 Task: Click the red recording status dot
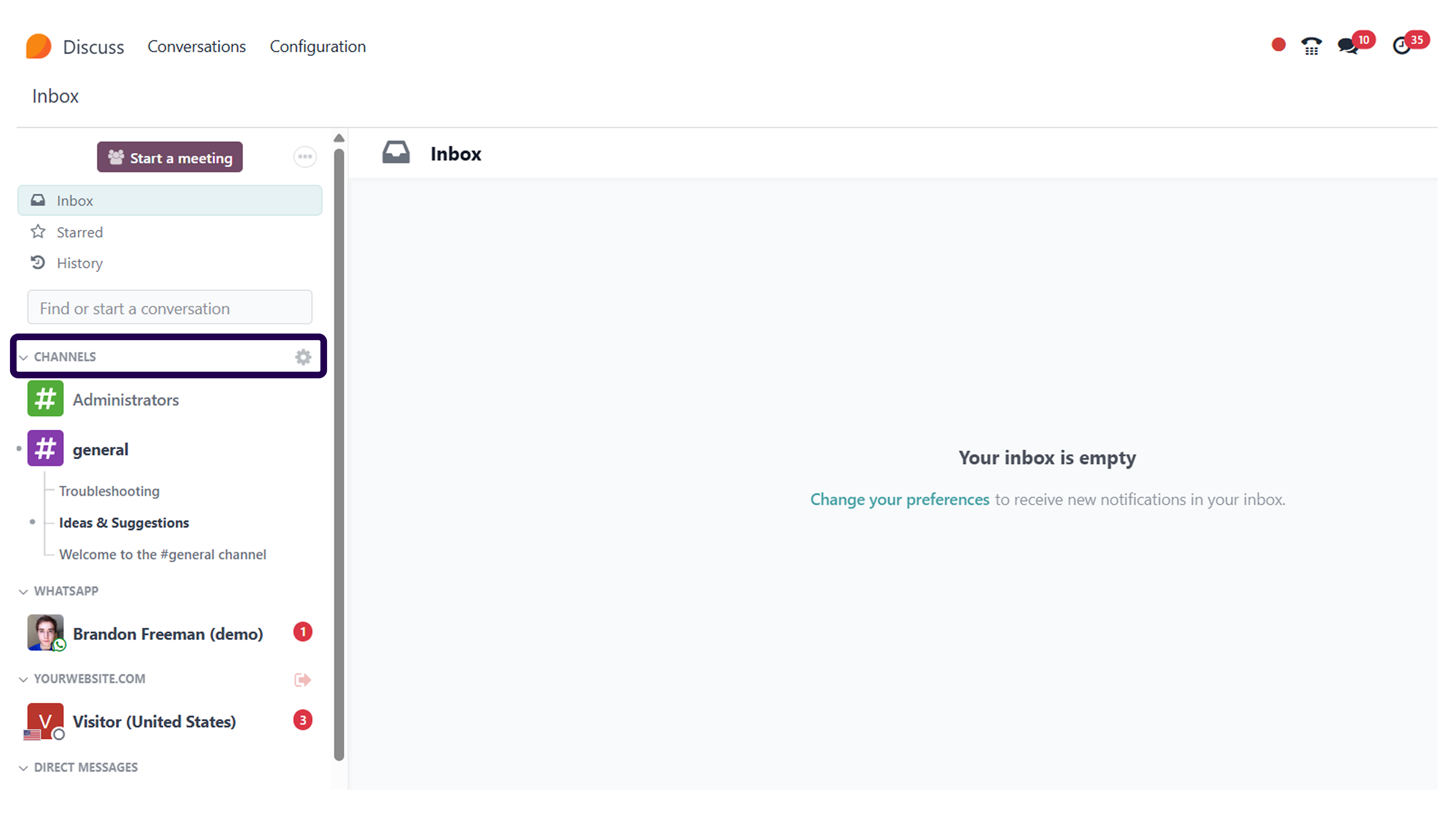tap(1278, 45)
